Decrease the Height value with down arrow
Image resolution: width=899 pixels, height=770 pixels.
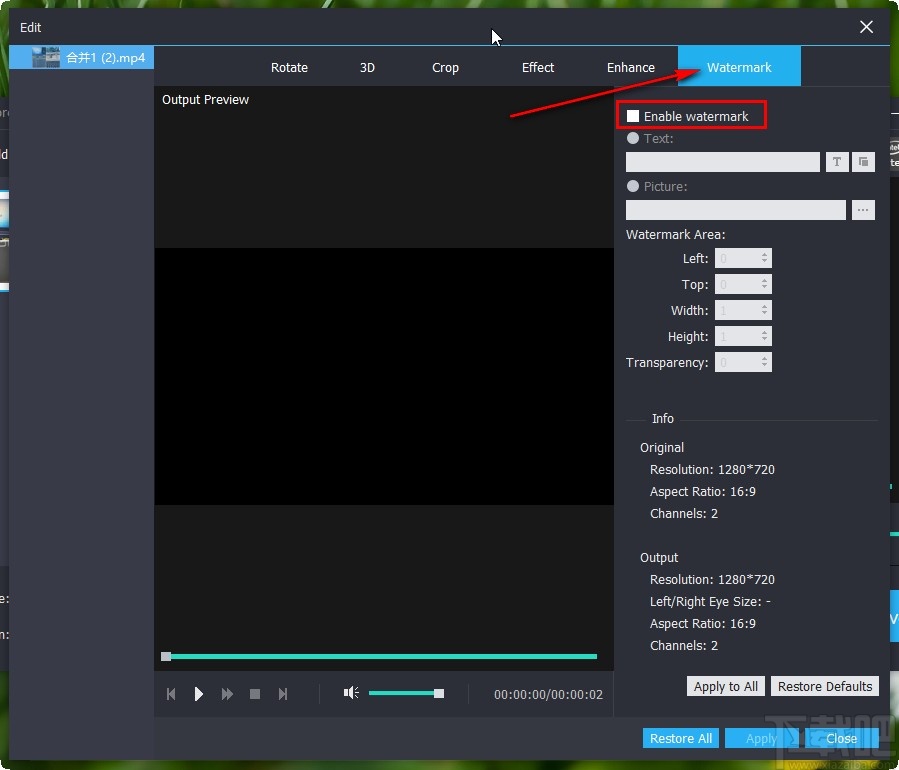point(764,340)
